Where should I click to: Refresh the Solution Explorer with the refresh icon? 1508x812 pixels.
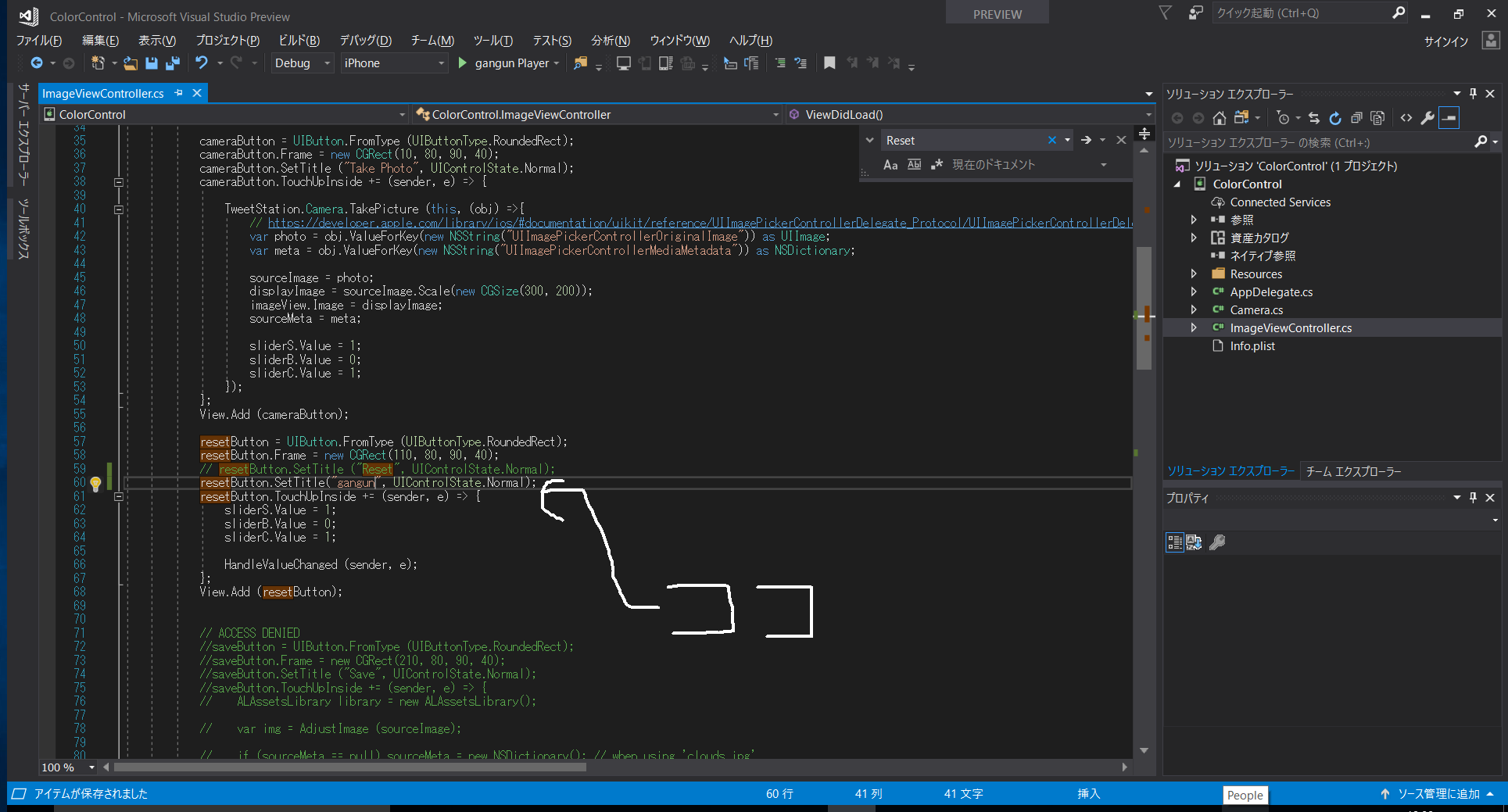point(1335,117)
